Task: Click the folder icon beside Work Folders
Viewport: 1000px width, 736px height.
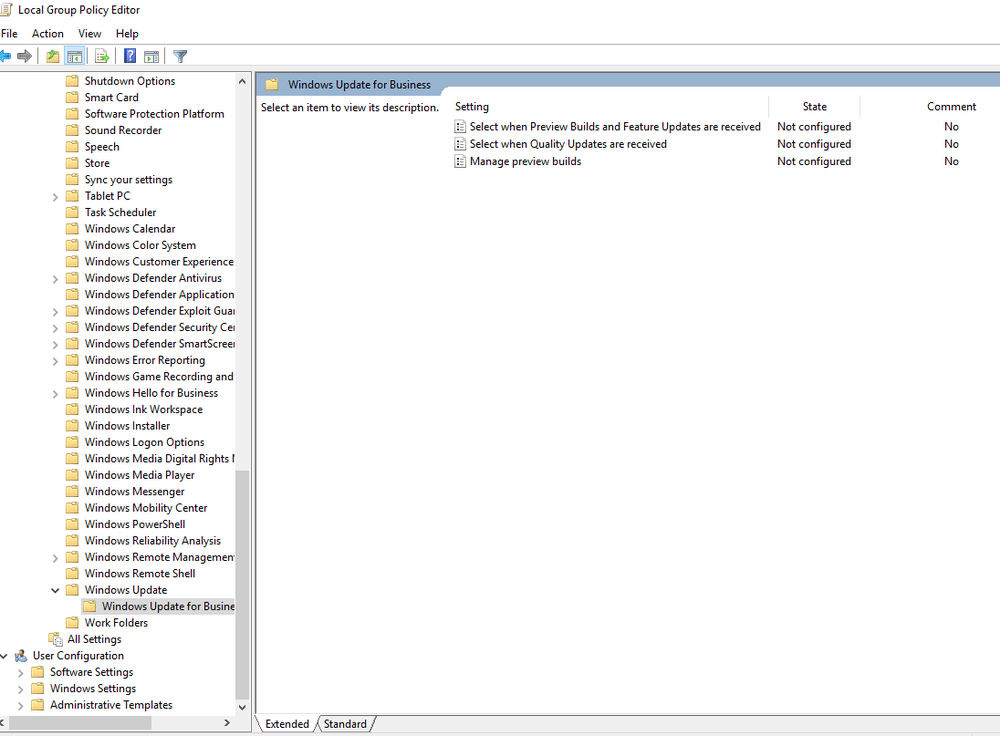Action: point(73,622)
